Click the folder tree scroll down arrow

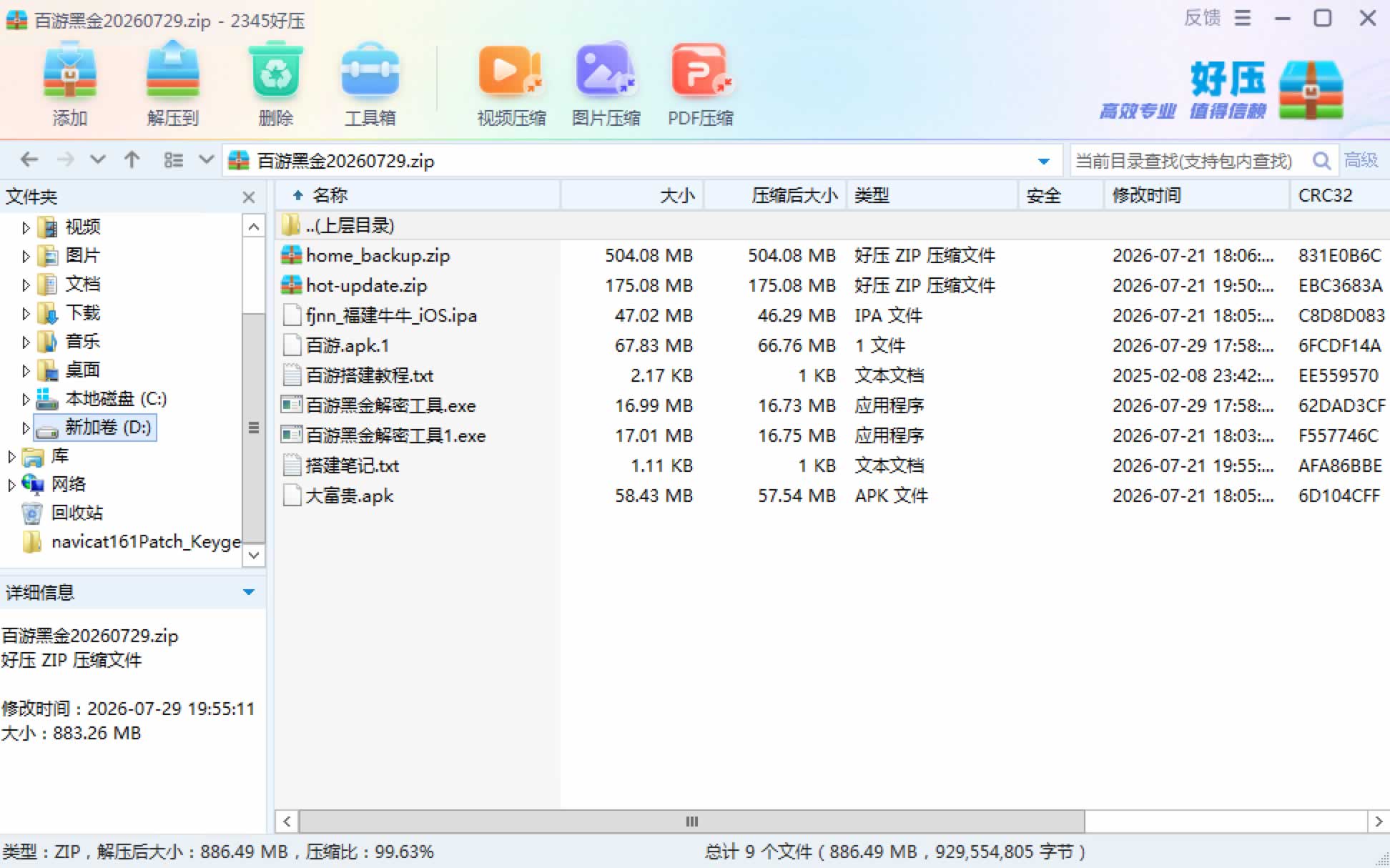click(253, 555)
